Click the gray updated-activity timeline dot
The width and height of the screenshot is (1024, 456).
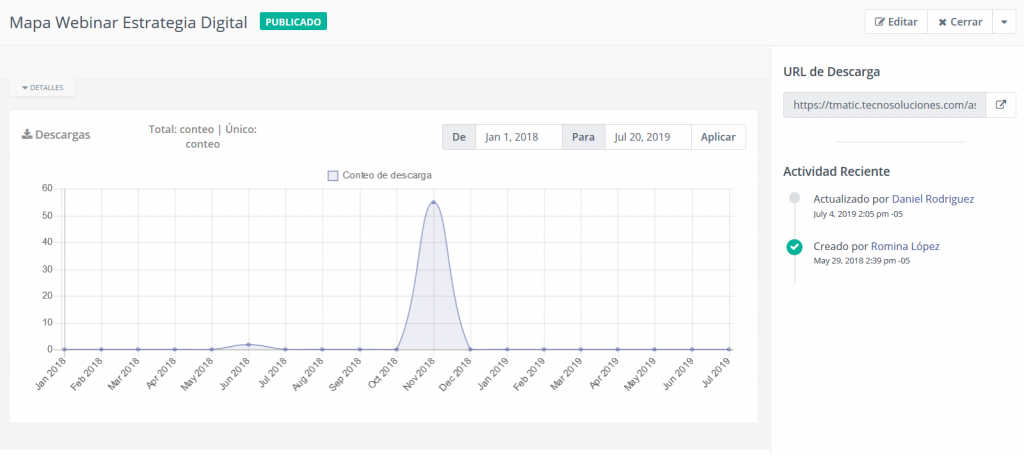pyautogui.click(x=794, y=198)
